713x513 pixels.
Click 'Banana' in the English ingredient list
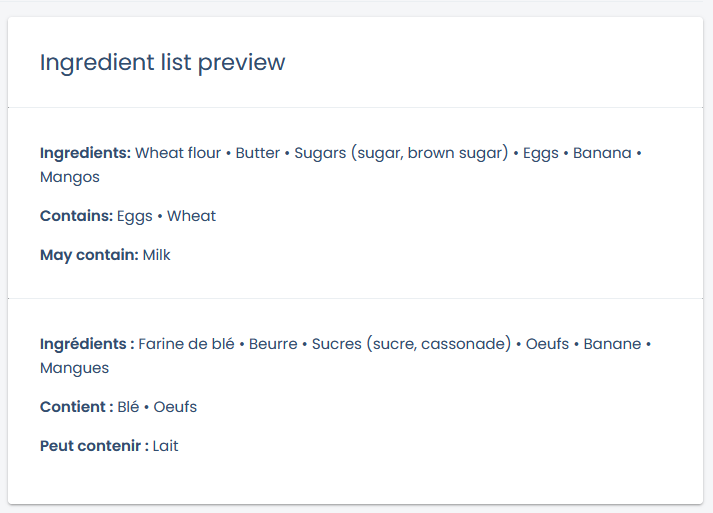pyautogui.click(x=602, y=153)
